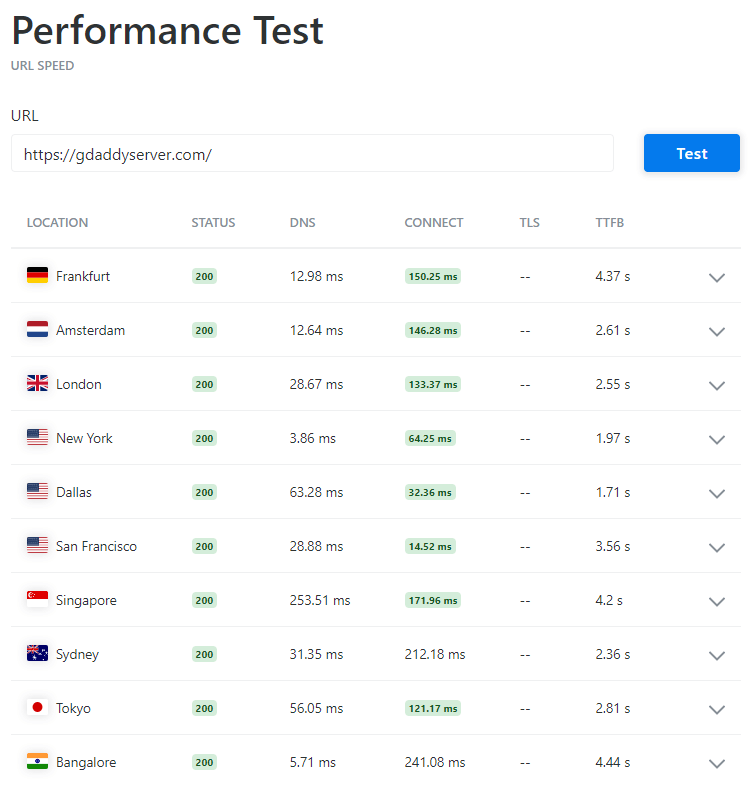The height and width of the screenshot is (794, 754).
Task: Expand the Frankfurt result row chevron
Action: coord(716,277)
